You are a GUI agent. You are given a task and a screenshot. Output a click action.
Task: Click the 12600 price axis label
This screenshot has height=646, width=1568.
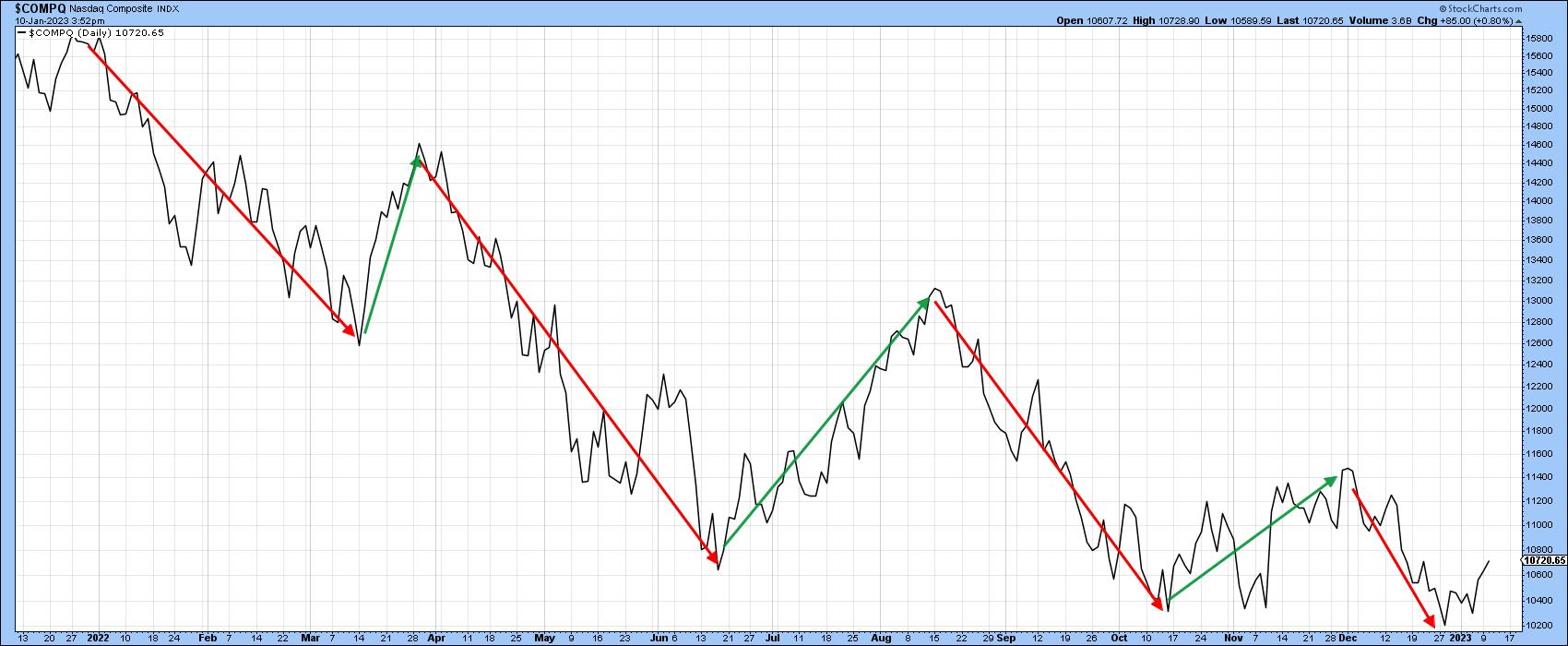(1539, 343)
